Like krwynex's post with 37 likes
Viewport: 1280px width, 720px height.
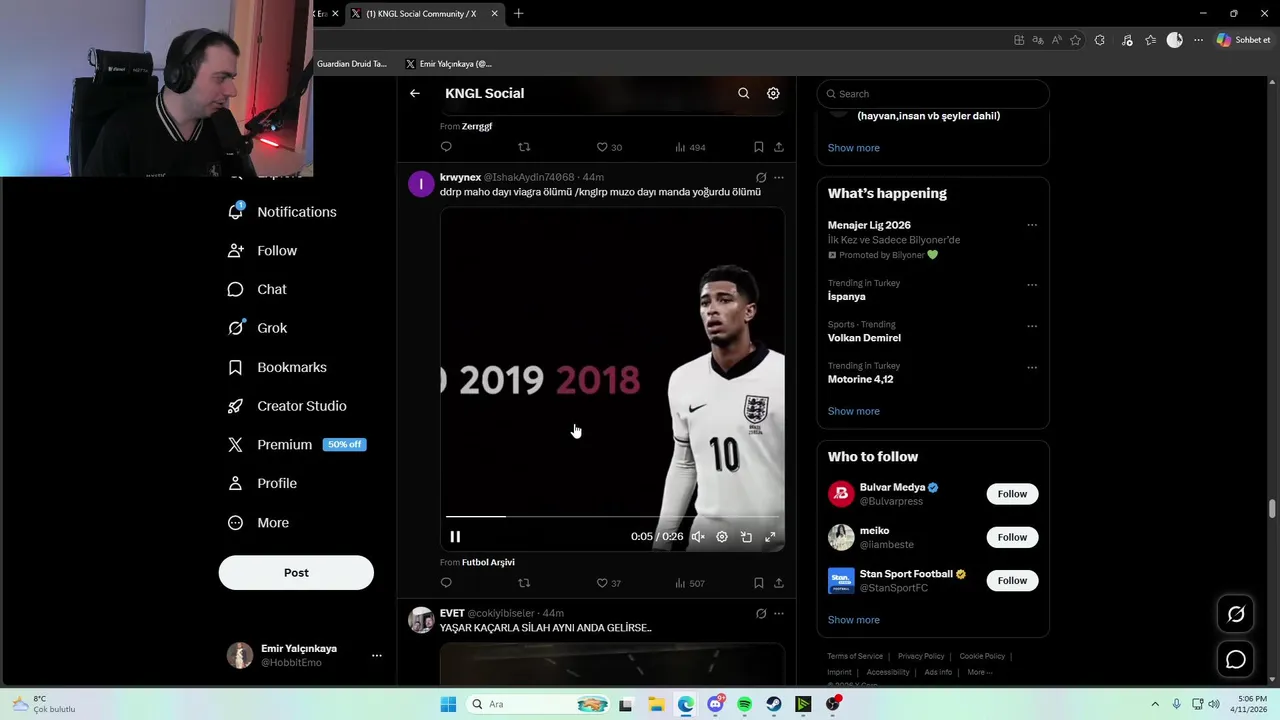608,583
